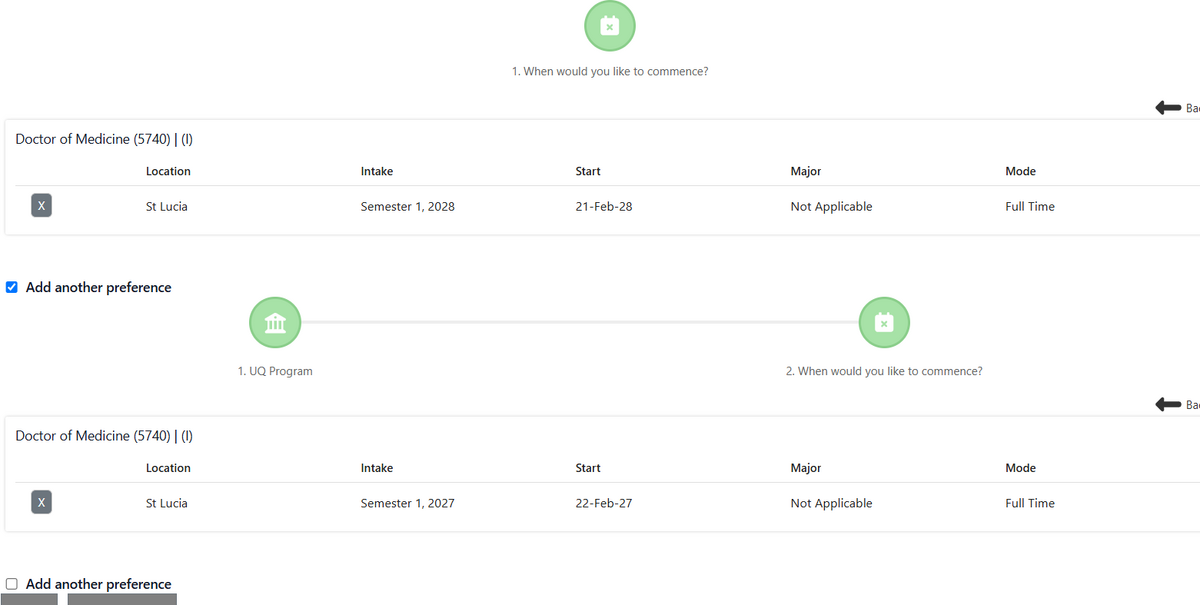
Task: Click 'Not Applicable' in the 2028 intake row
Action: (x=831, y=207)
